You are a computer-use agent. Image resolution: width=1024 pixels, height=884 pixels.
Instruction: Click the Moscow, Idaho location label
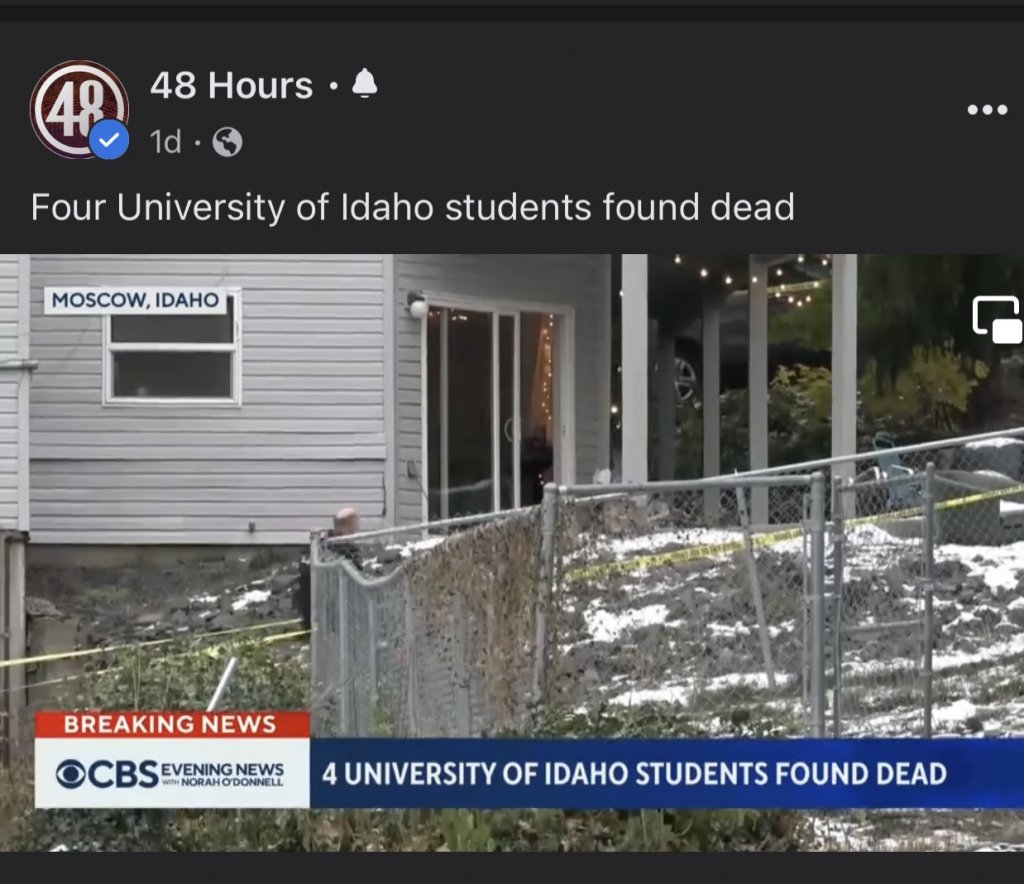pos(135,300)
